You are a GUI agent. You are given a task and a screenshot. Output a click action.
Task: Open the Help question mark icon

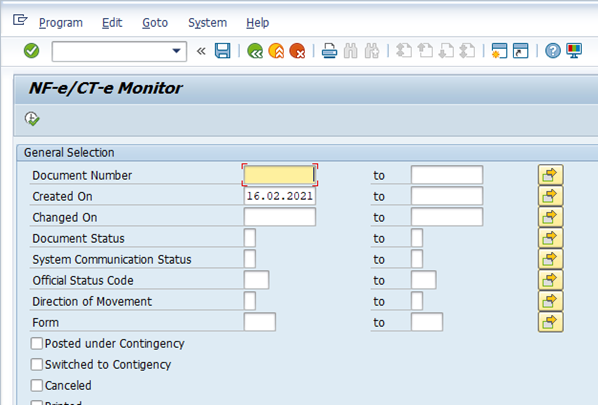click(553, 51)
